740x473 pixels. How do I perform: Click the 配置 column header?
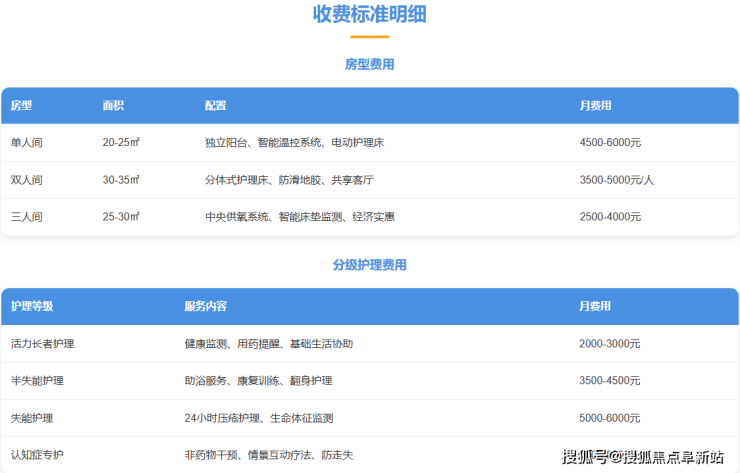(x=215, y=106)
